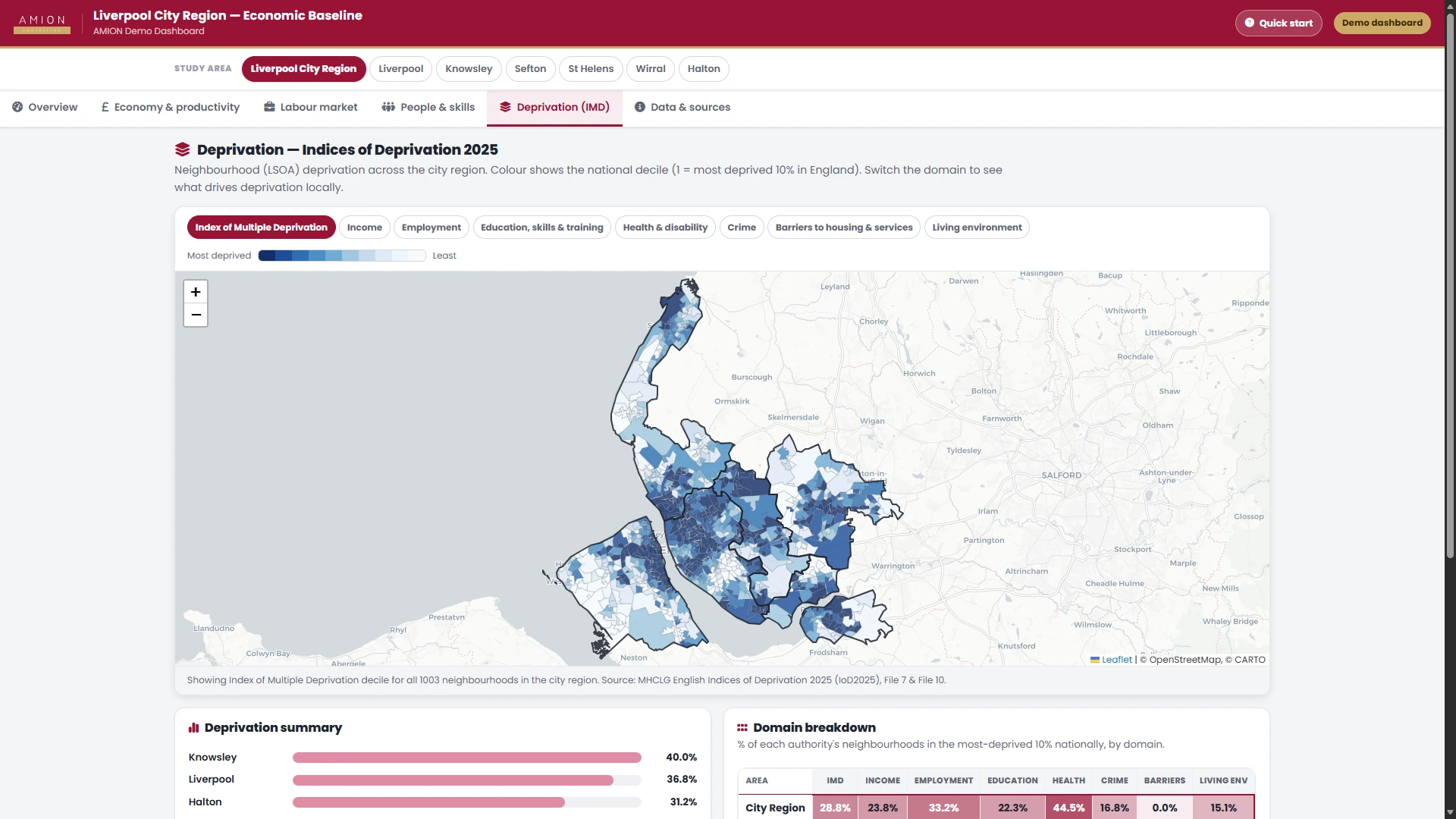Click the Overview tab's gauge icon
Viewport: 1456px width, 819px height.
tap(17, 107)
